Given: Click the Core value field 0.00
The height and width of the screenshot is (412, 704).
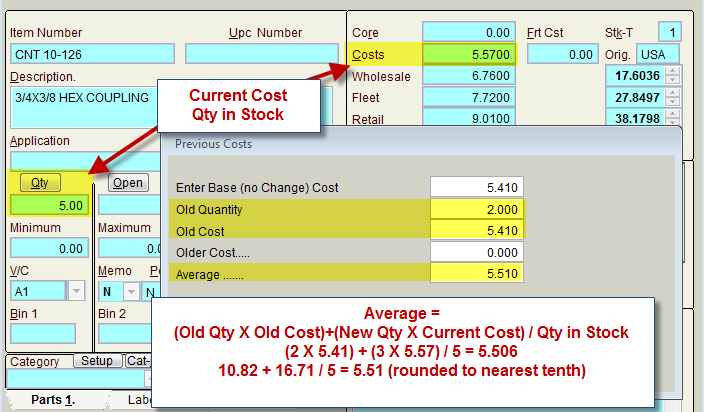Looking at the screenshot, I should click(x=469, y=32).
